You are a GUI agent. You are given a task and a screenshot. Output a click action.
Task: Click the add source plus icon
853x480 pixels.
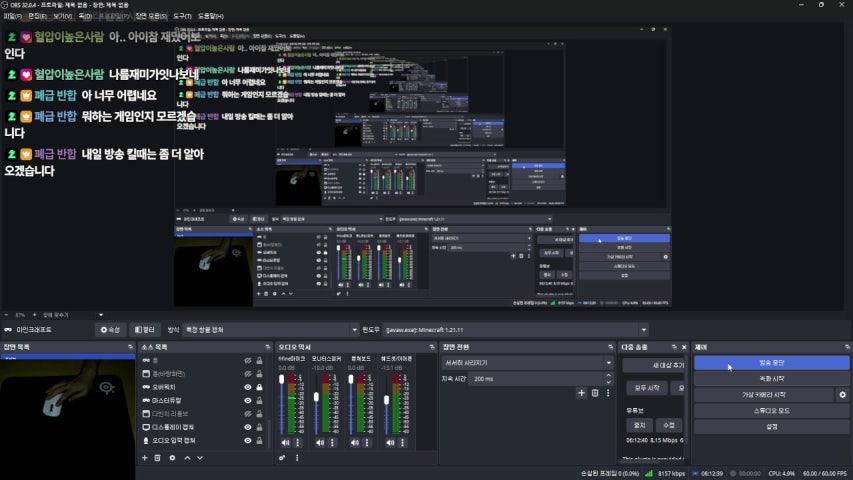145,457
